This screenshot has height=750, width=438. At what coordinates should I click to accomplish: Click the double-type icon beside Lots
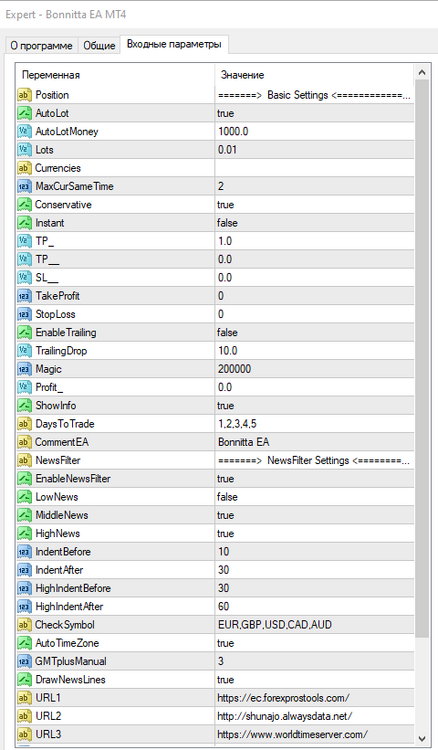(x=24, y=150)
